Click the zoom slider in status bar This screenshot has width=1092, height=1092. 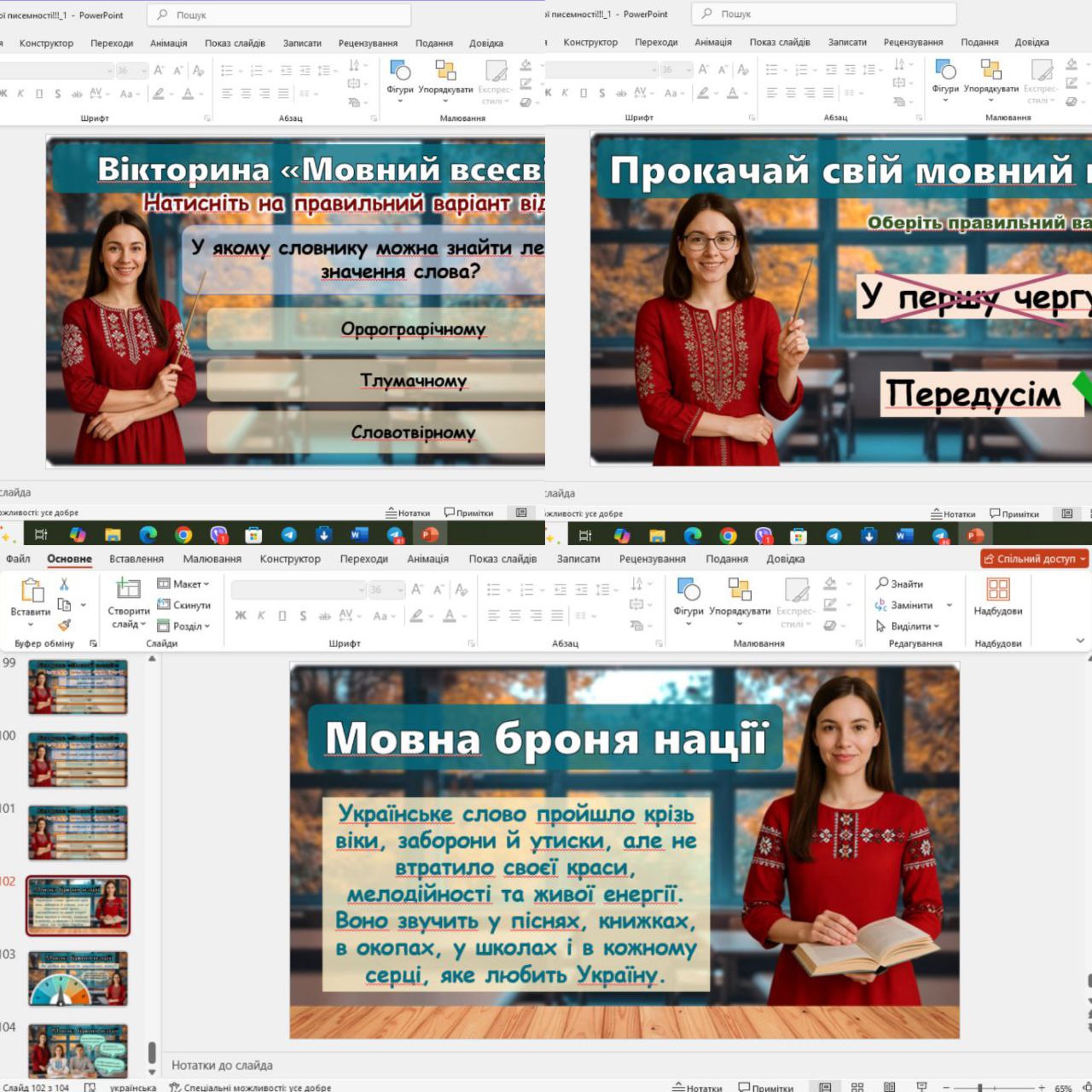tap(981, 1088)
